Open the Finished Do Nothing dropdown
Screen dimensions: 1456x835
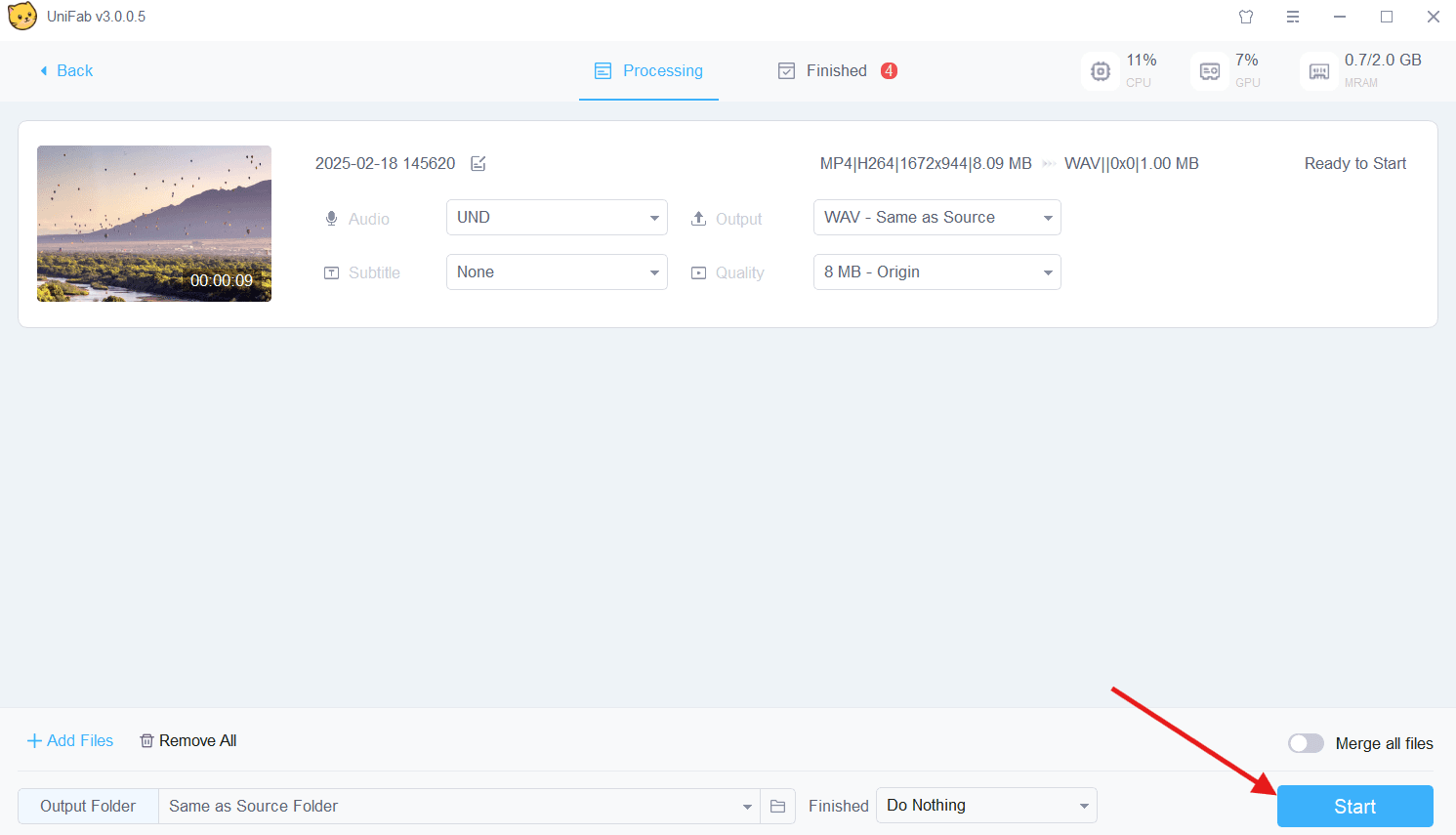click(x=986, y=806)
